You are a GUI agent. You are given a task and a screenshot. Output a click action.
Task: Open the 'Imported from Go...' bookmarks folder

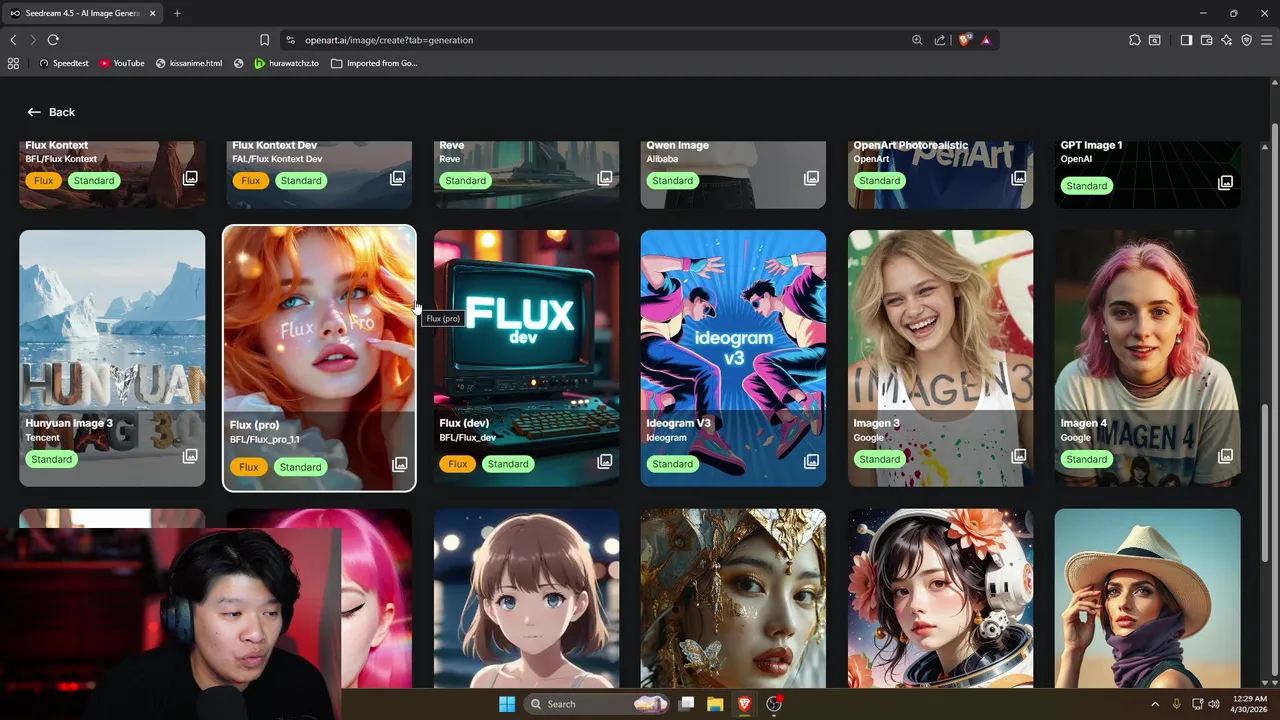coord(374,63)
